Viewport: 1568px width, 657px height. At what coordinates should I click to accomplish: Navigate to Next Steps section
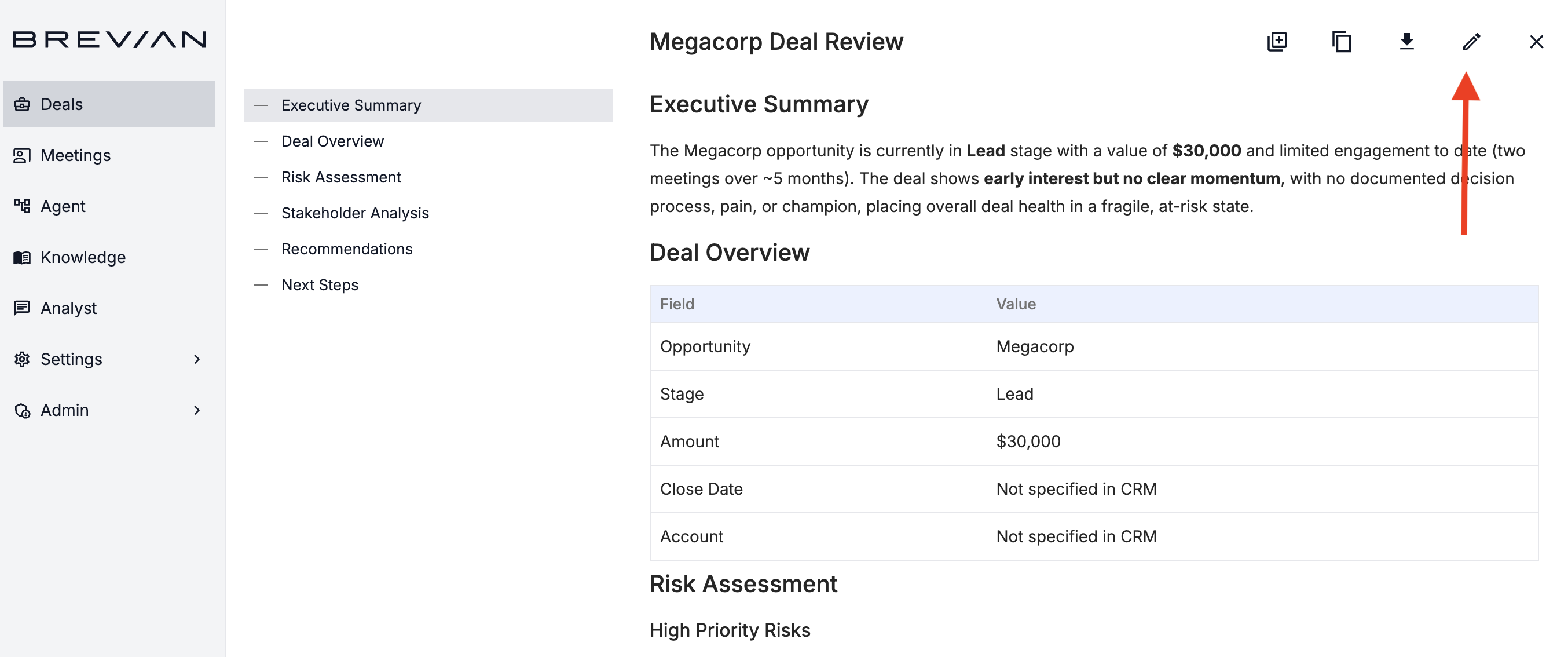pyautogui.click(x=320, y=285)
